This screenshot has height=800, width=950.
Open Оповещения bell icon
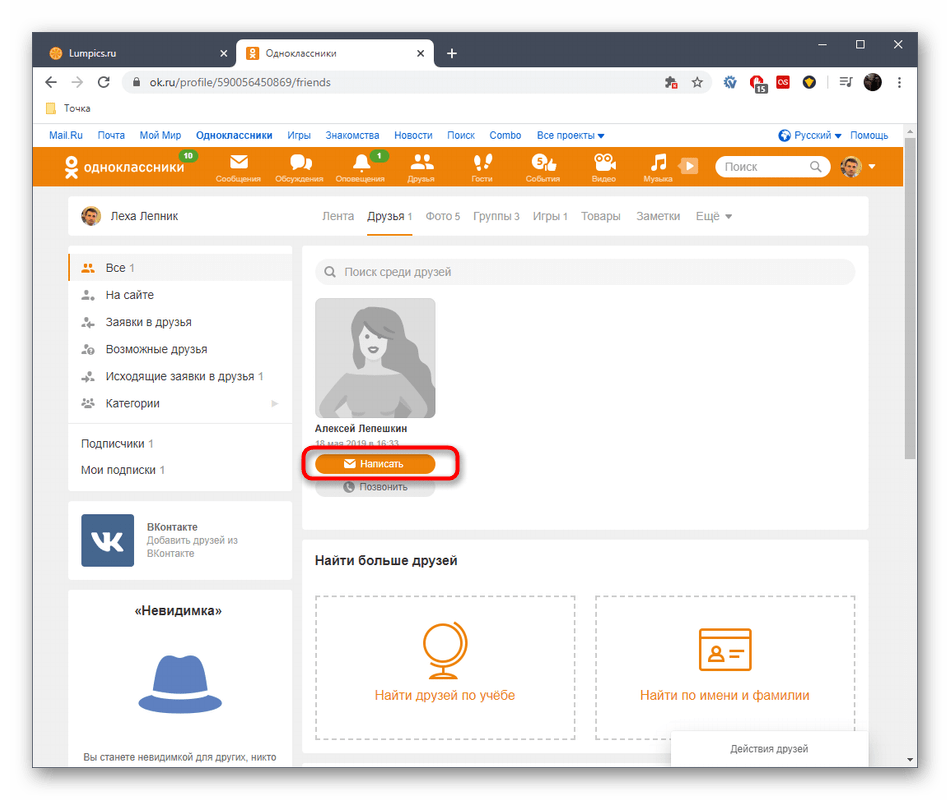pos(361,163)
